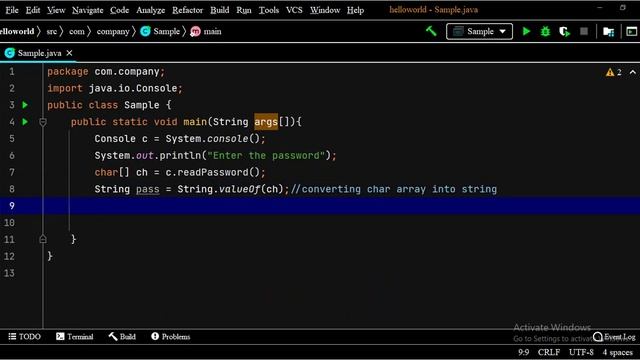Click the rightmost toolbar window icon
640x360 pixels.
pyautogui.click(x=631, y=31)
